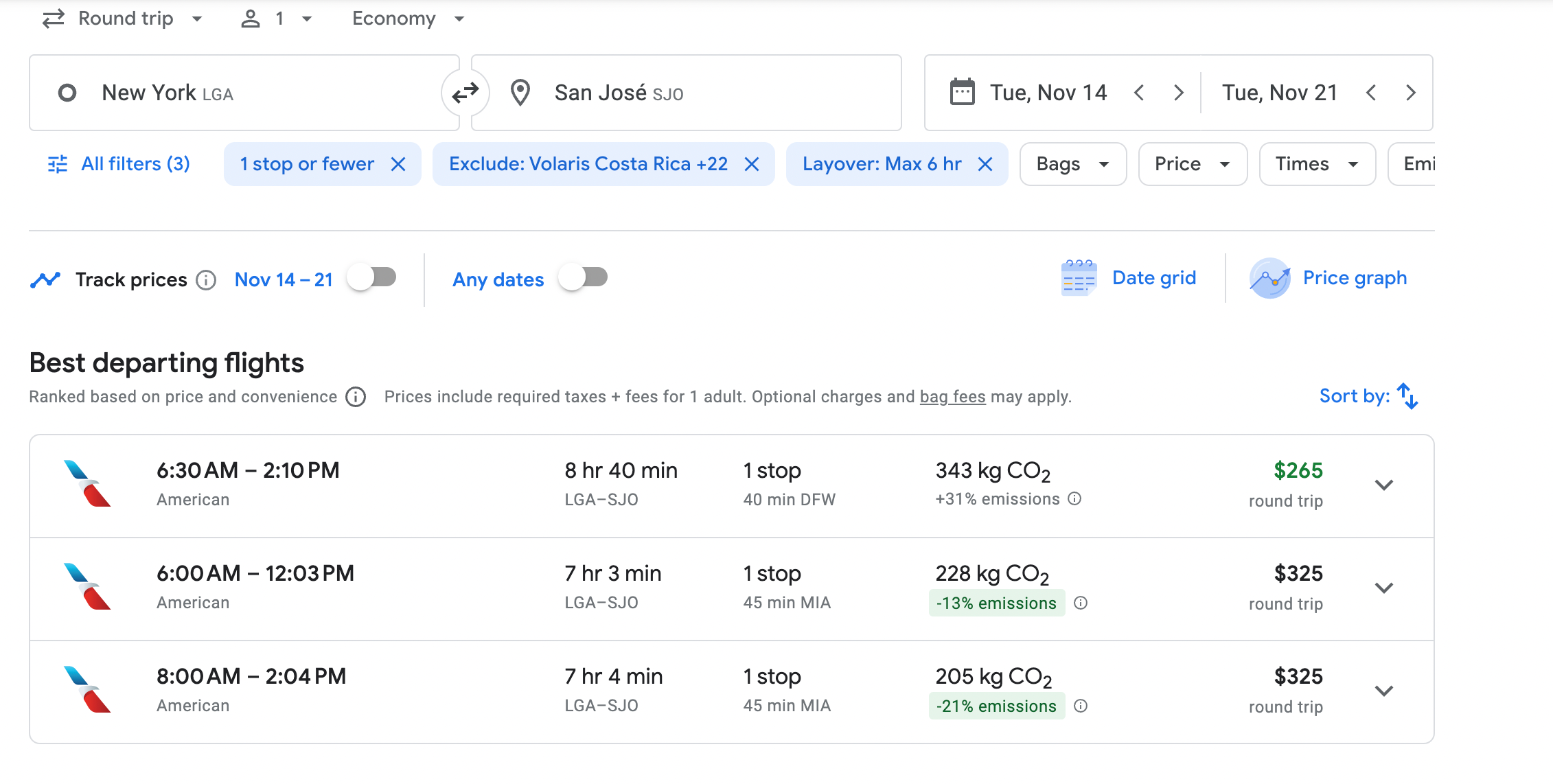
Task: Expand the $265 American flight details
Action: point(1384,485)
